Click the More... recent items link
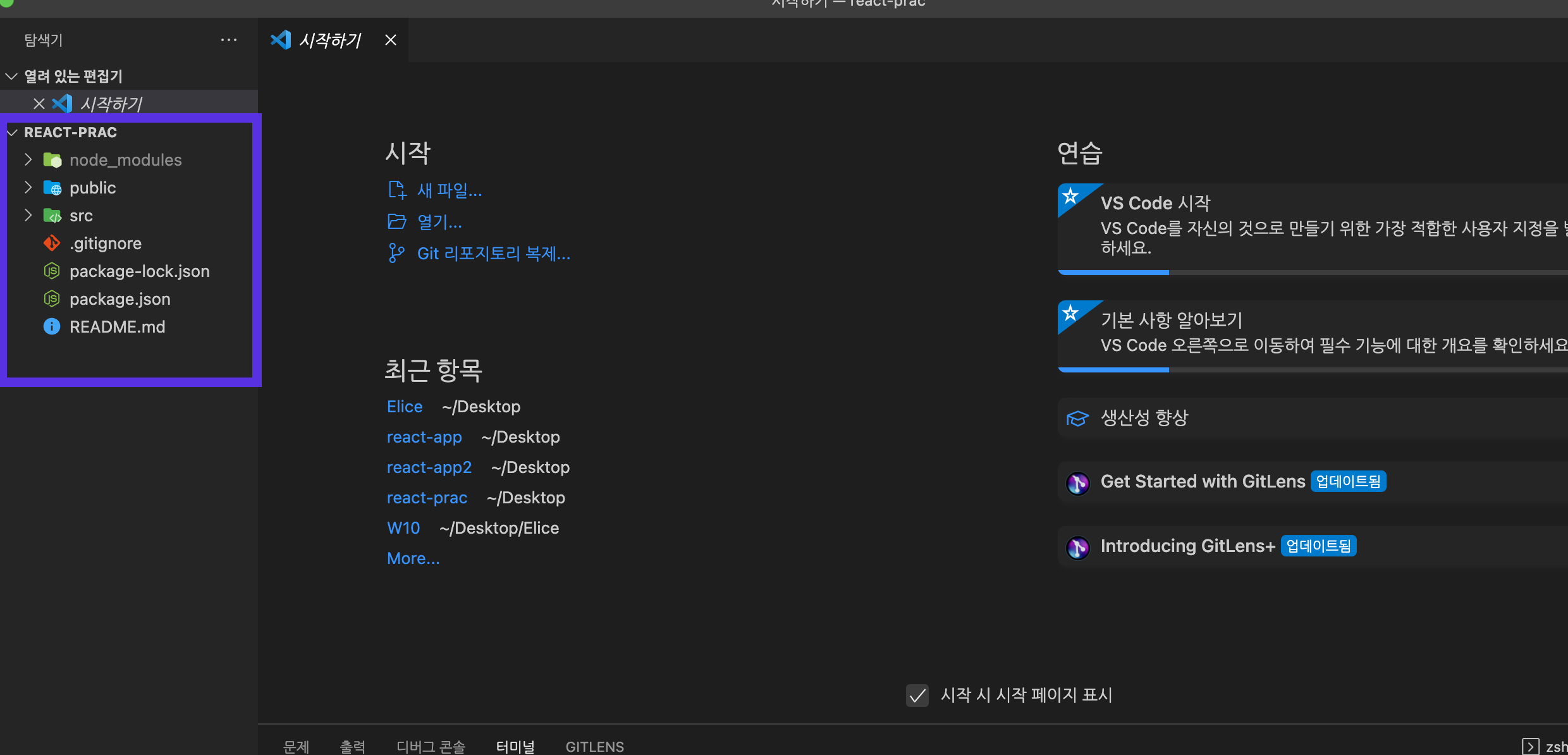 pos(413,558)
